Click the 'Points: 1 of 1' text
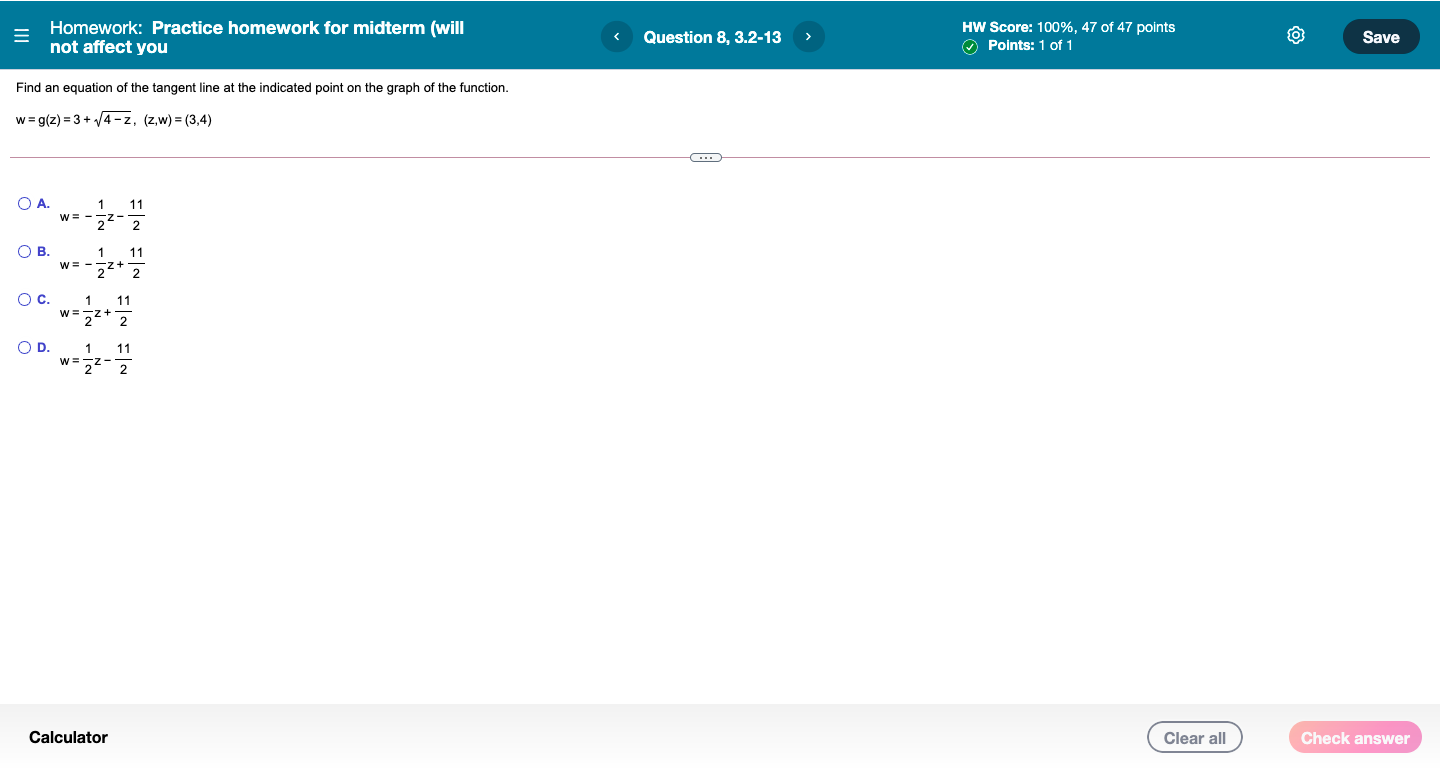The width and height of the screenshot is (1440, 771). point(1030,46)
